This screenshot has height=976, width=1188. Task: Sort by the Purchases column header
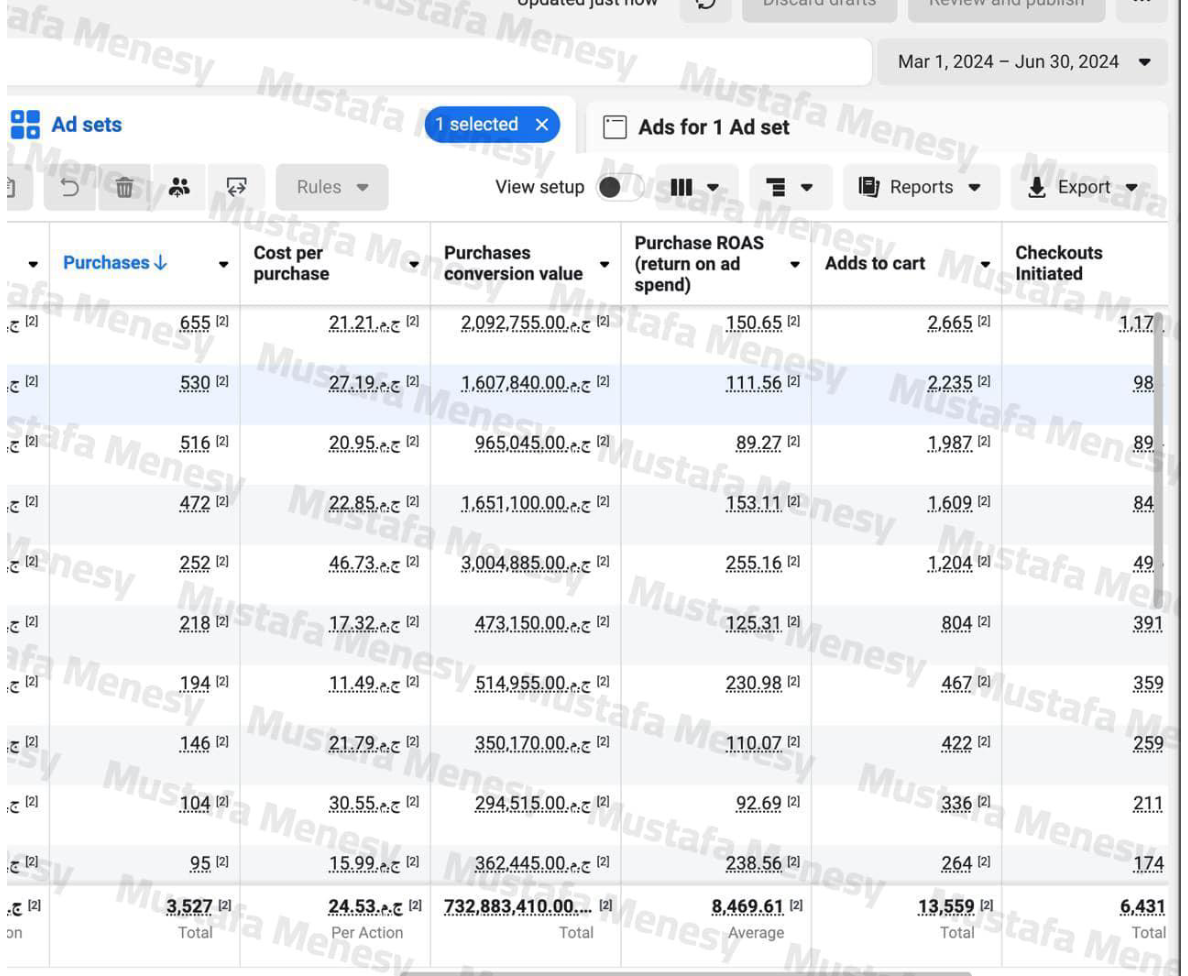[115, 263]
